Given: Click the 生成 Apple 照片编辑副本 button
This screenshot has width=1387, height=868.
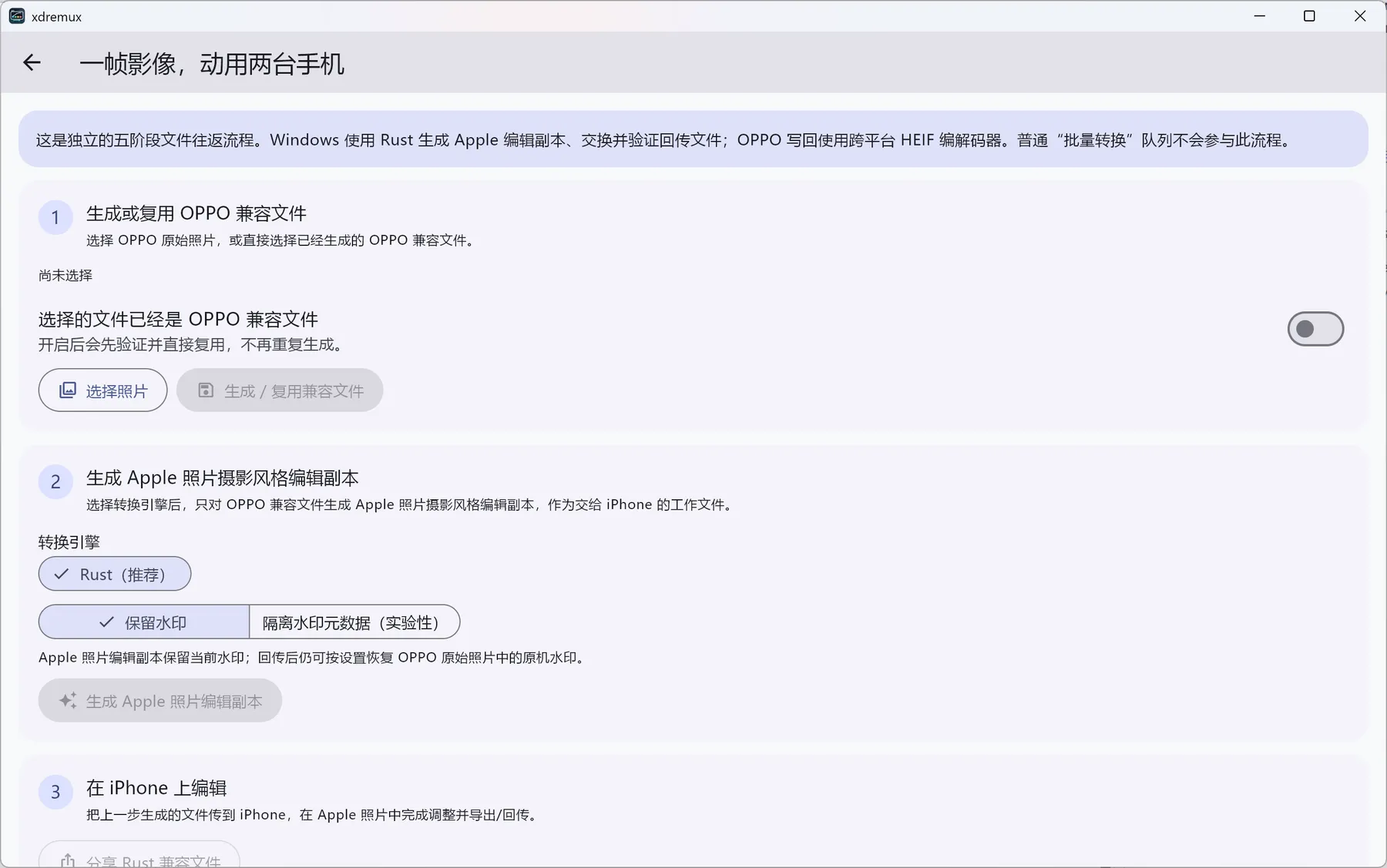Looking at the screenshot, I should point(160,701).
